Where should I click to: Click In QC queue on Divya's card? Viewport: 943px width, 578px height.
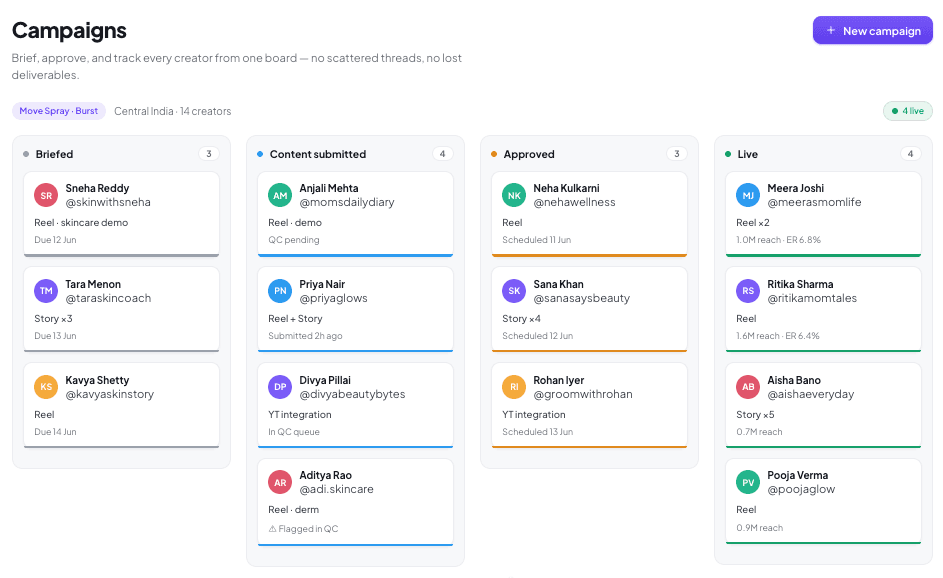[293, 432]
